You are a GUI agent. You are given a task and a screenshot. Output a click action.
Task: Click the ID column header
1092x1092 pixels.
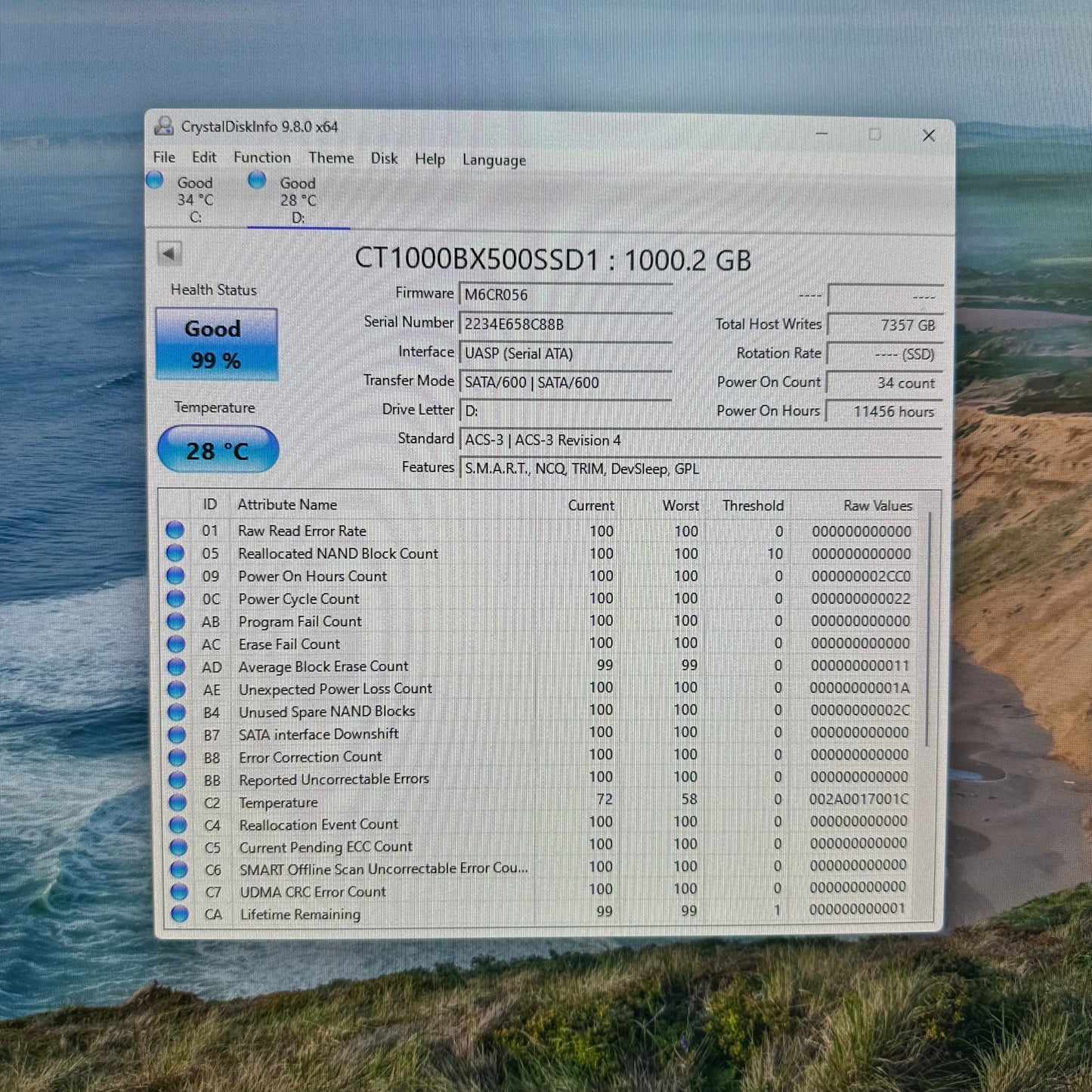[x=209, y=505]
